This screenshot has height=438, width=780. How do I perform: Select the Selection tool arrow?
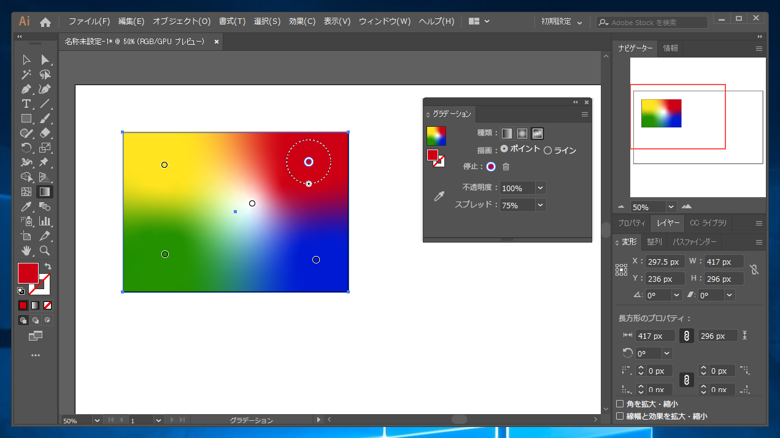click(x=26, y=60)
